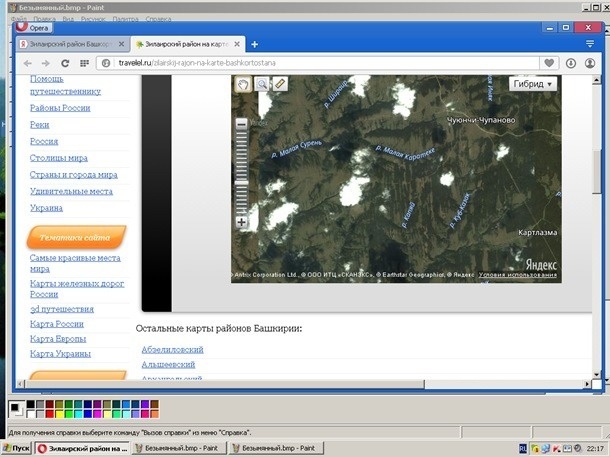This screenshot has height=457, width=610.
Task: Open the Реки link
Action: pyautogui.click(x=39, y=124)
